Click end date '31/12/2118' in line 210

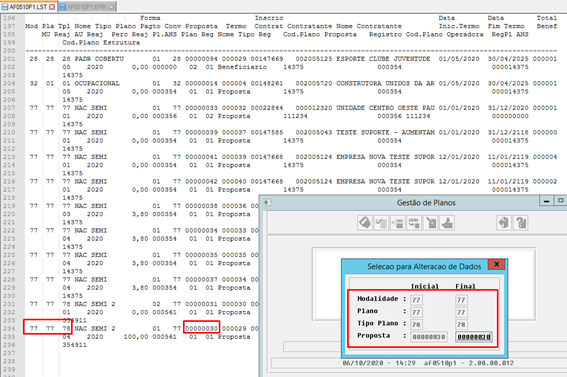pos(508,132)
